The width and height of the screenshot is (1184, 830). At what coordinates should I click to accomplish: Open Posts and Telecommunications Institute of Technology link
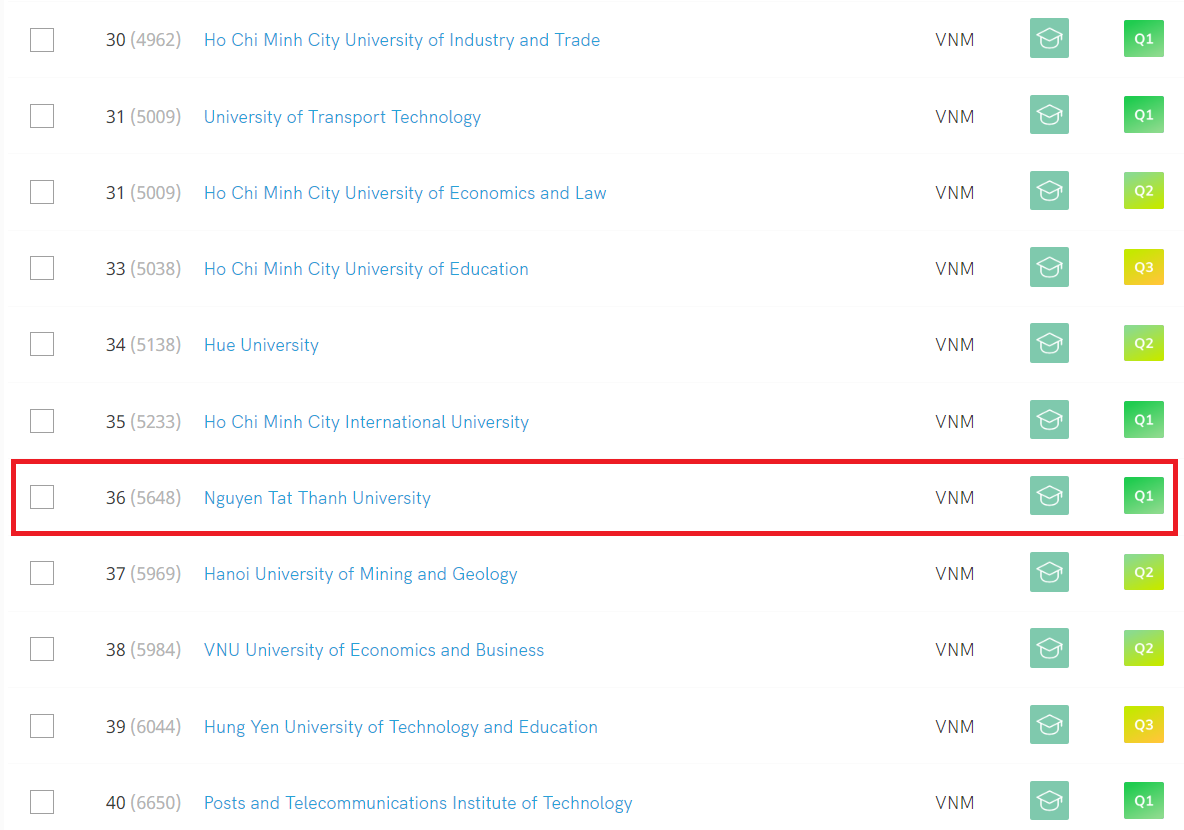(x=418, y=803)
